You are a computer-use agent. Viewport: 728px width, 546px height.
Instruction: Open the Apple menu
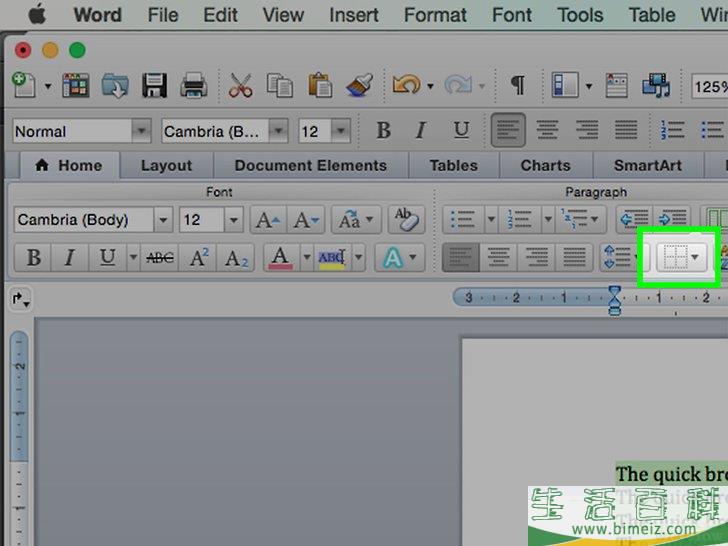[38, 15]
